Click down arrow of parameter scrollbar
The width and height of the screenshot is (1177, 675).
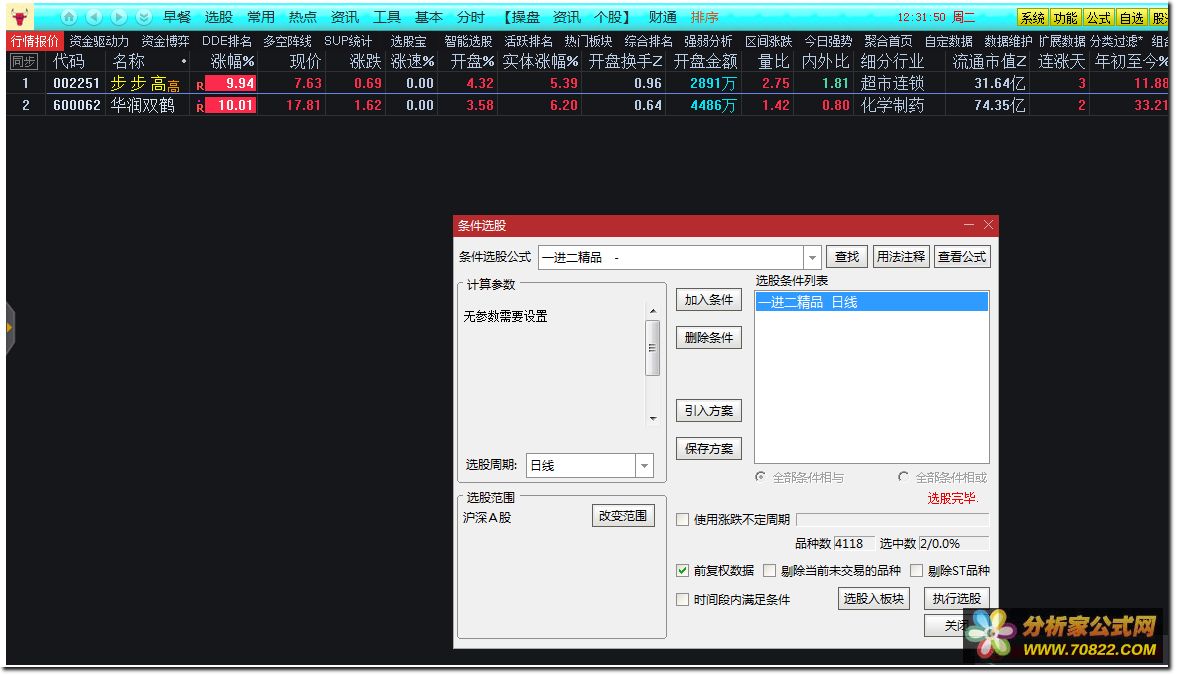(652, 418)
